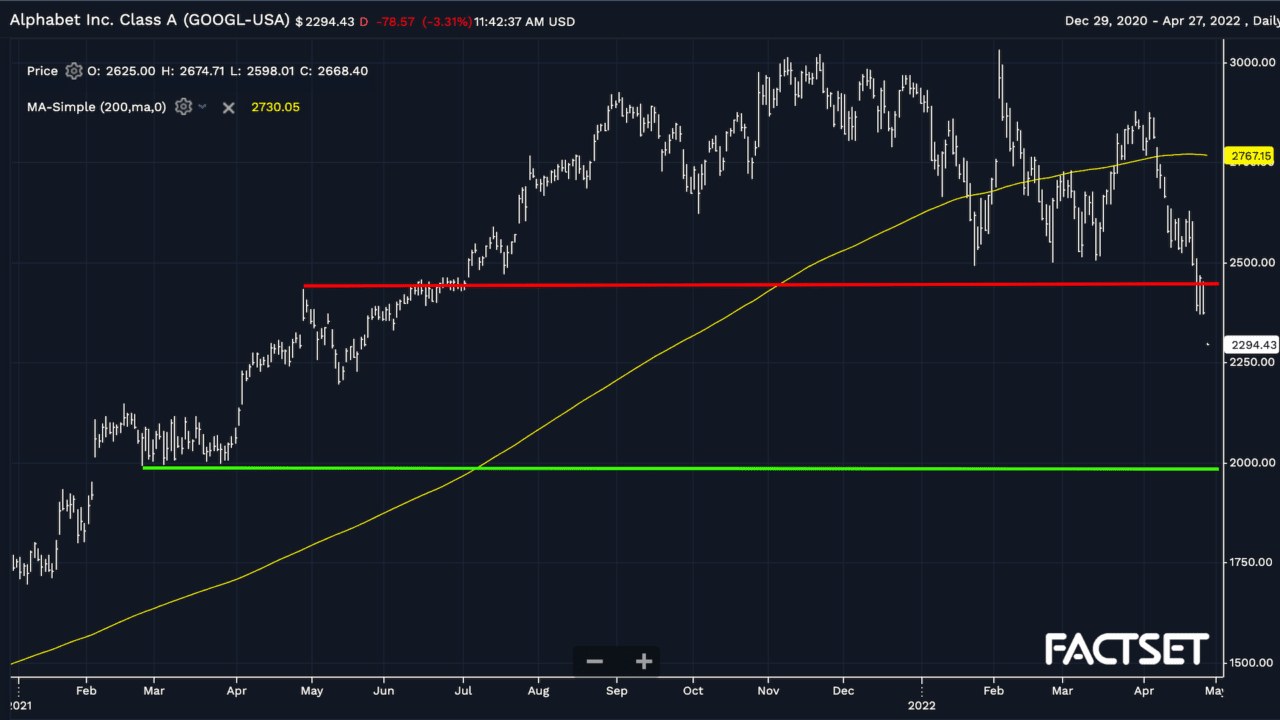The width and height of the screenshot is (1280, 720).
Task: Open Price series settings gear
Action: [x=73, y=71]
